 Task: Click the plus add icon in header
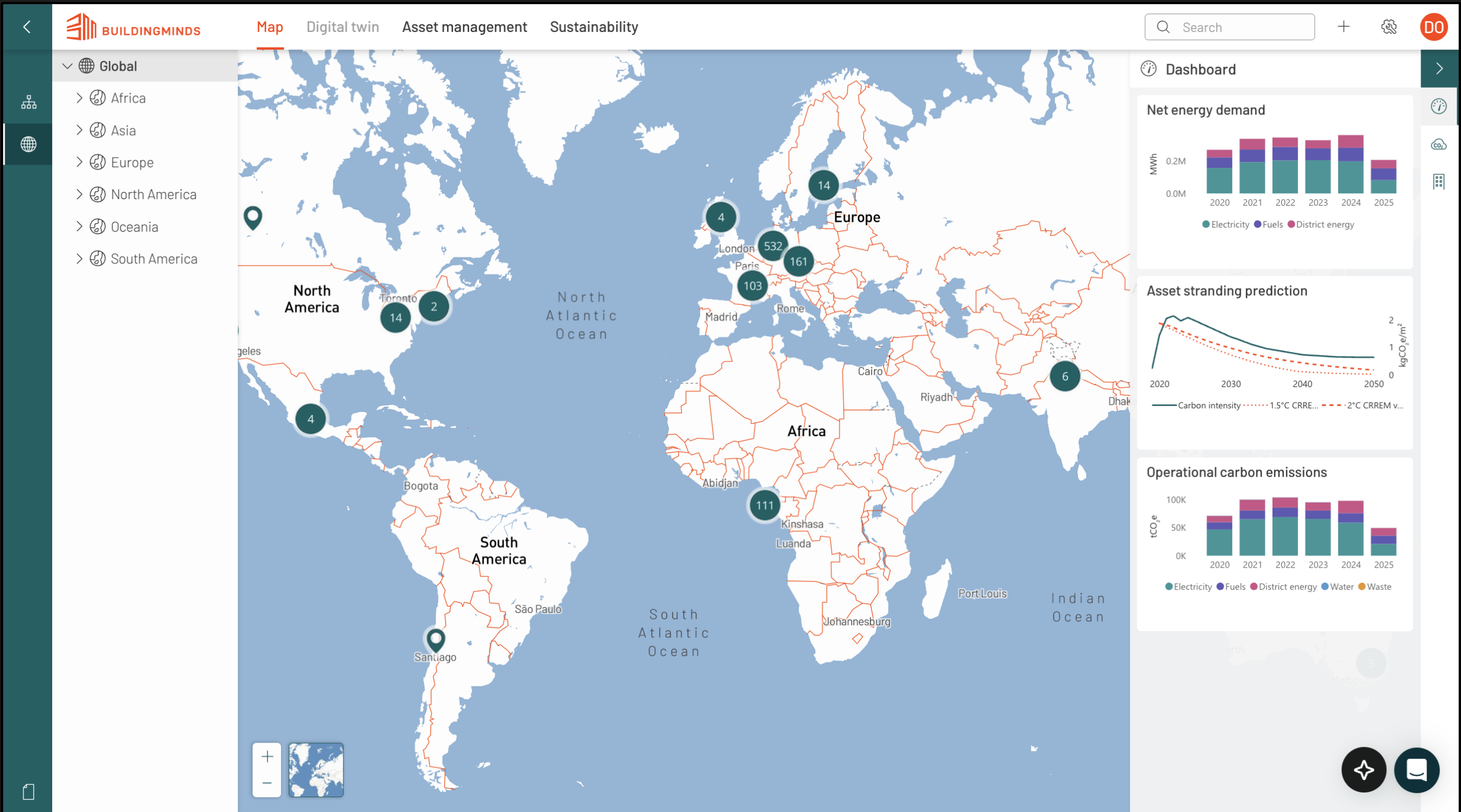tap(1344, 27)
